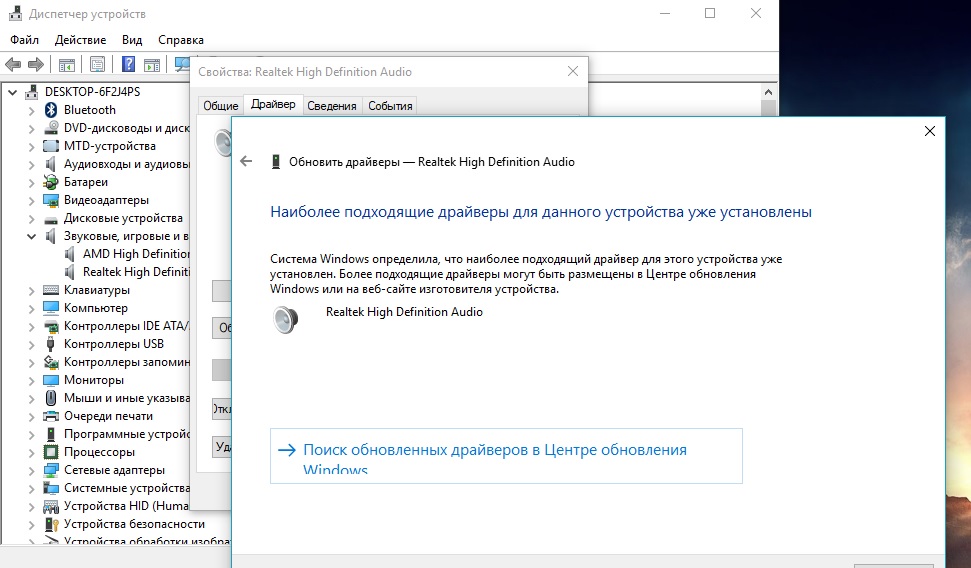Click the Клавиатуры keyboard icon
This screenshot has width=971, height=568.
pyautogui.click(x=51, y=290)
